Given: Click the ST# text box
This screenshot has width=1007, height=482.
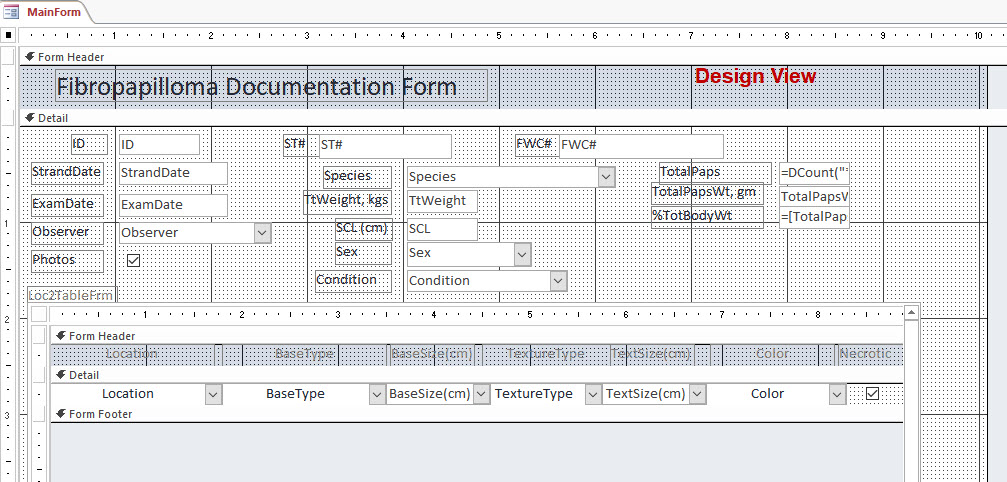Looking at the screenshot, I should click(385, 146).
